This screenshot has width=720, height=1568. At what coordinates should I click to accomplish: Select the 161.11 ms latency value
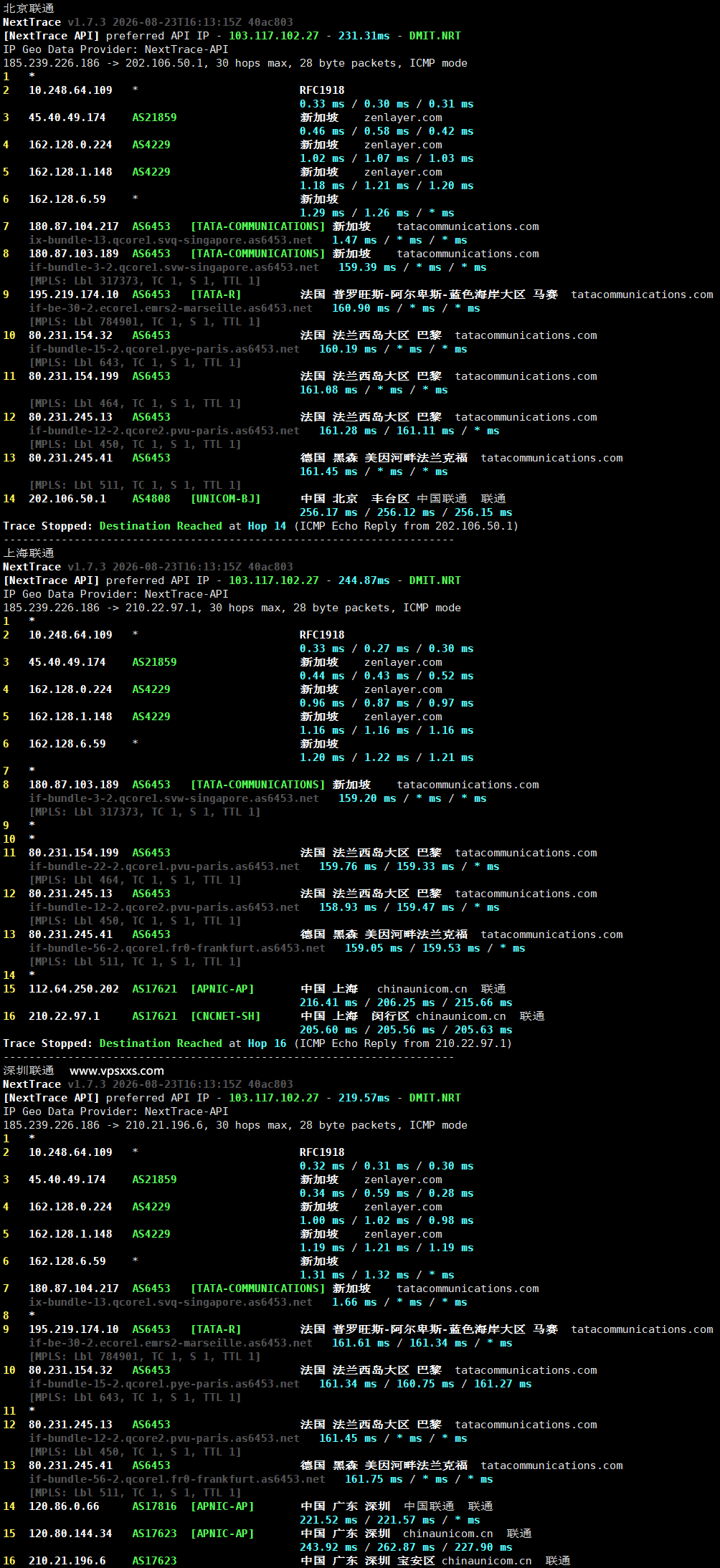click(425, 431)
